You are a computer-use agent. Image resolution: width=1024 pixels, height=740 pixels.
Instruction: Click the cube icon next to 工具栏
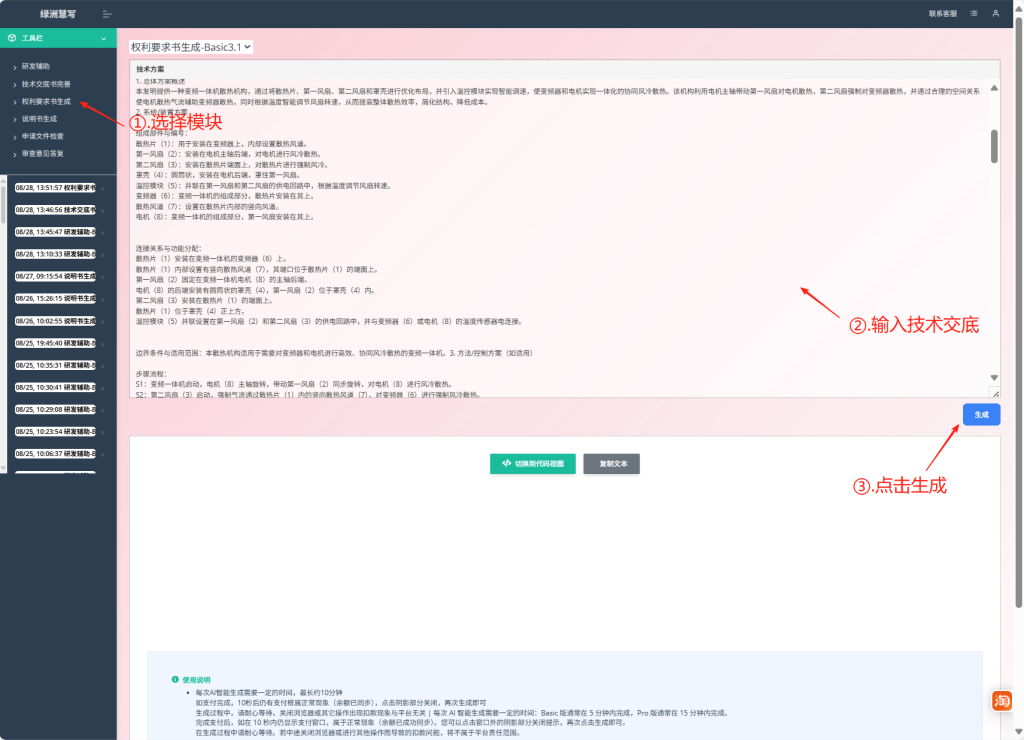[11, 39]
